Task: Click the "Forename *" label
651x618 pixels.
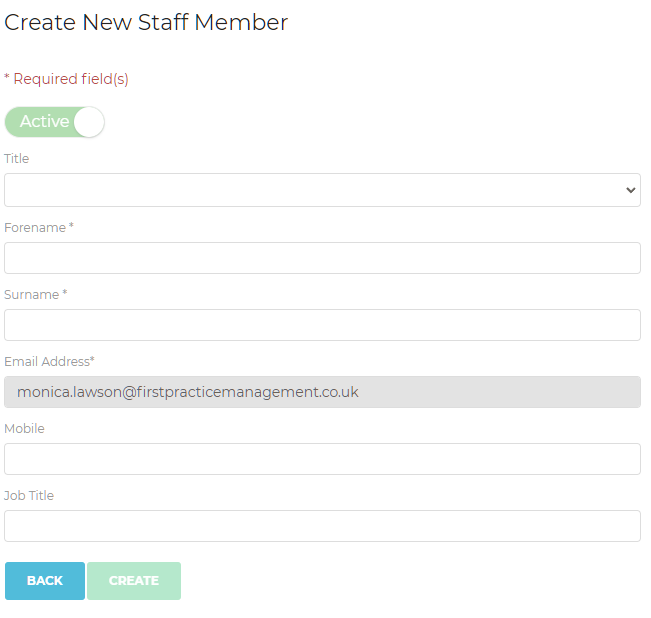Action: pos(39,228)
